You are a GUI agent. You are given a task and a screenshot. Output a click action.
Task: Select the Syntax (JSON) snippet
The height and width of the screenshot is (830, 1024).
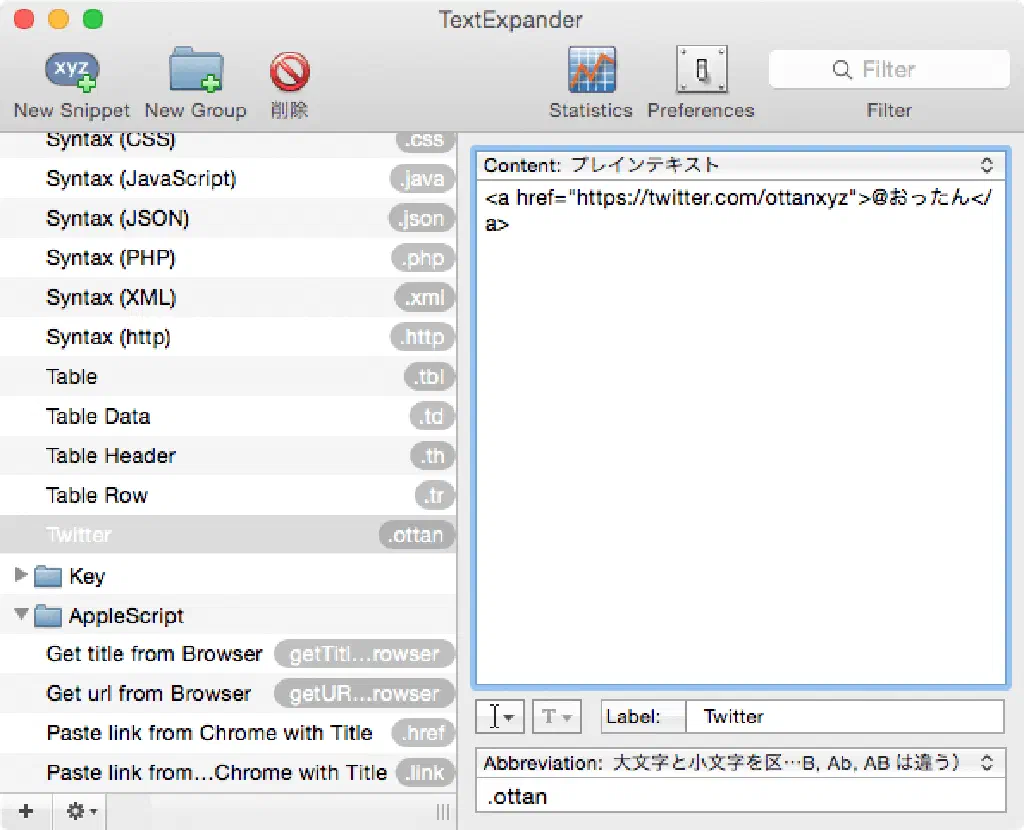tap(117, 218)
